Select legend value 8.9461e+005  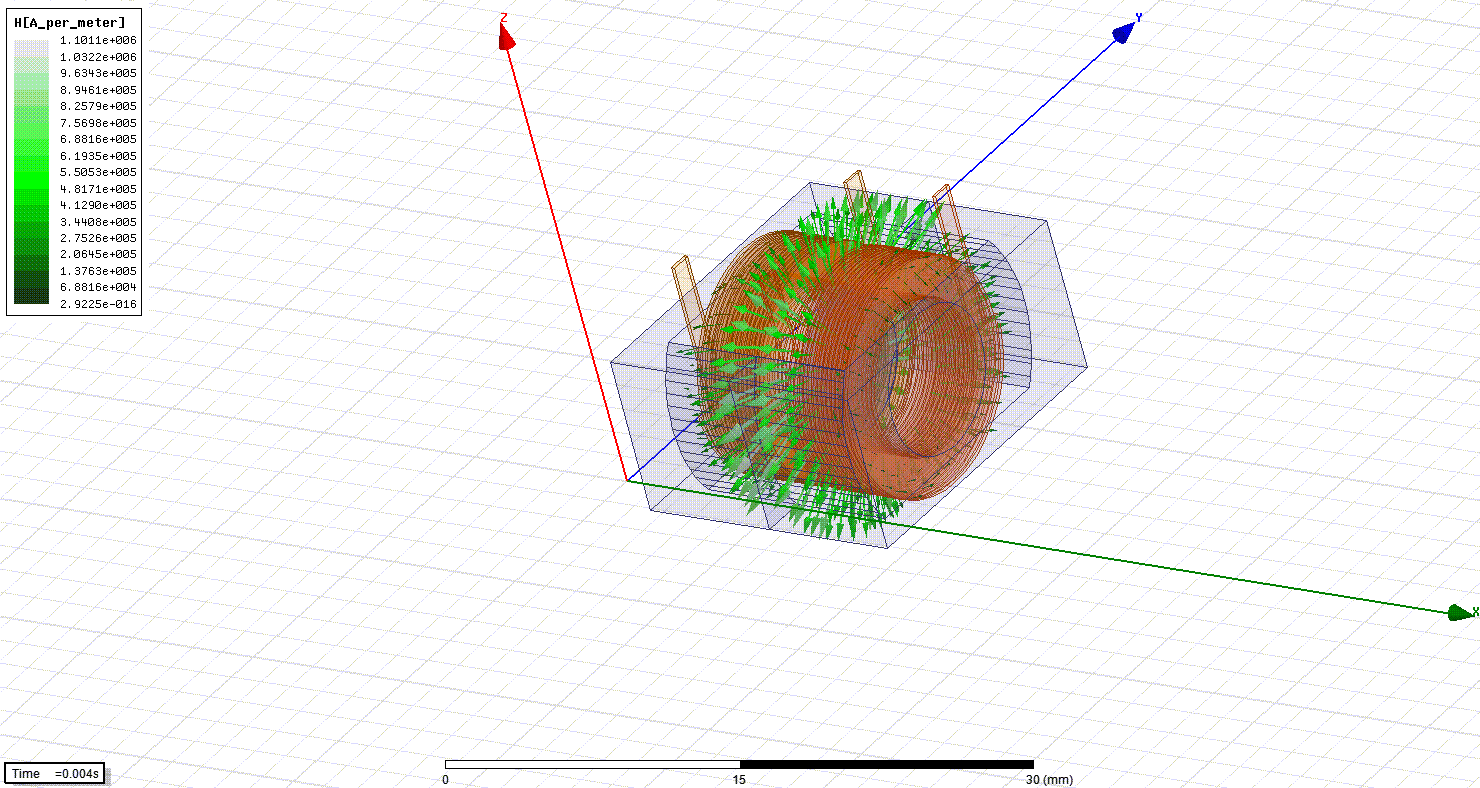[98, 90]
